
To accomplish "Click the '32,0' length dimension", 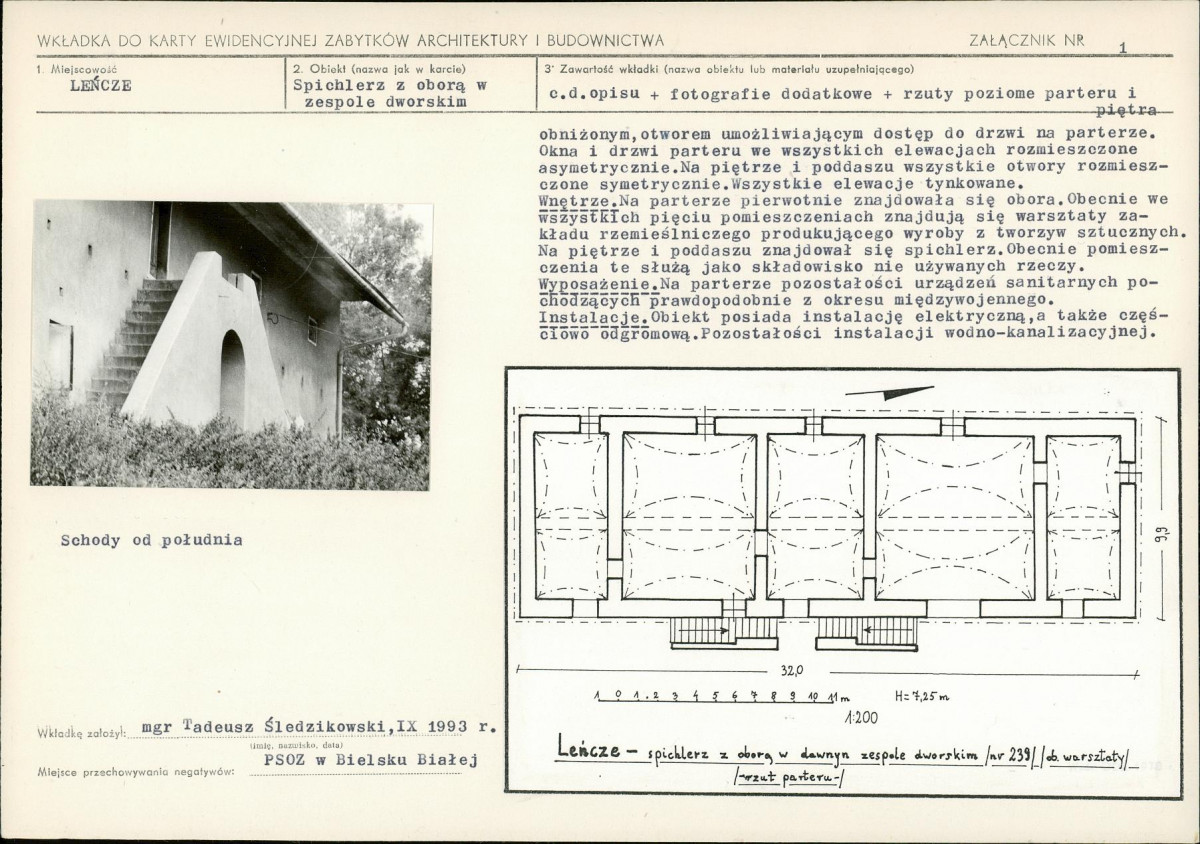I will point(791,670).
